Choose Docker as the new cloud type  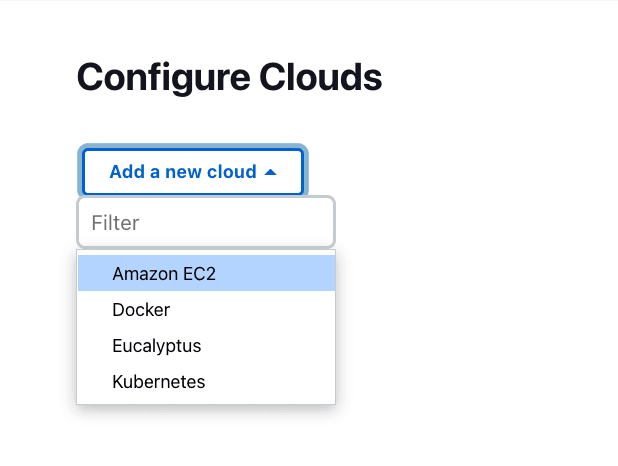pos(141,310)
